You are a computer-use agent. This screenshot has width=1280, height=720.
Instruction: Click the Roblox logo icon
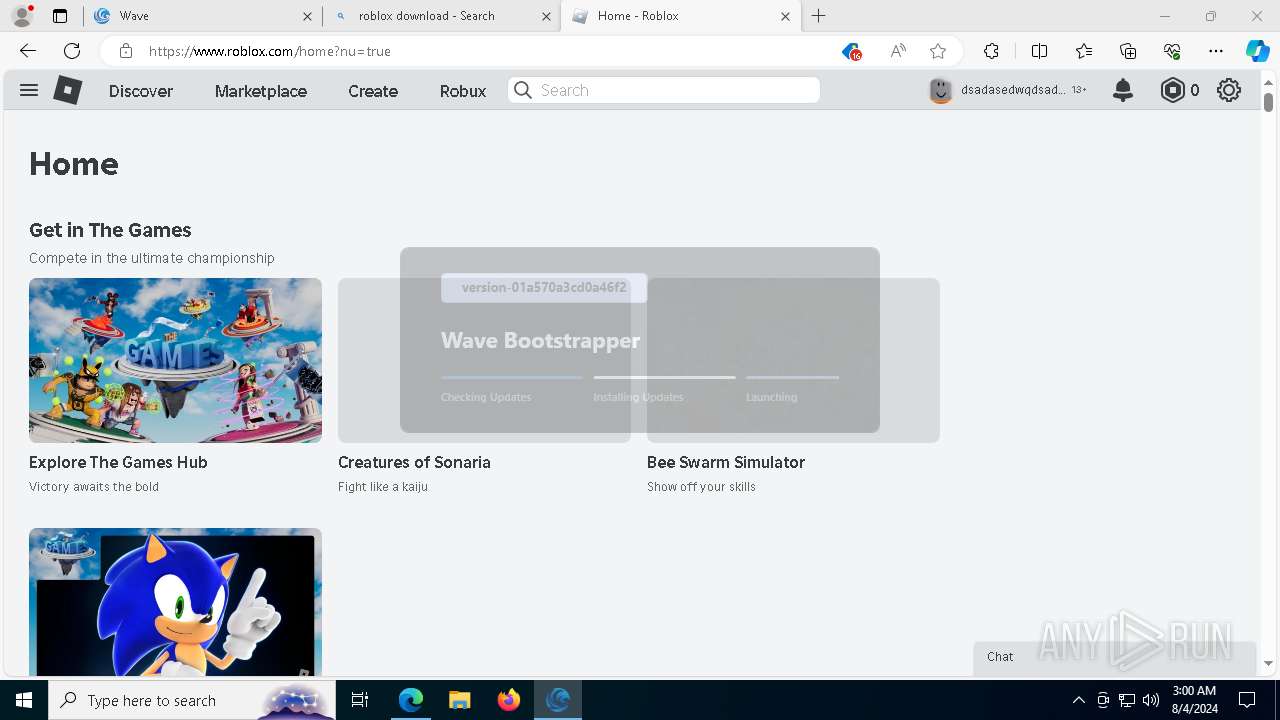[67, 90]
